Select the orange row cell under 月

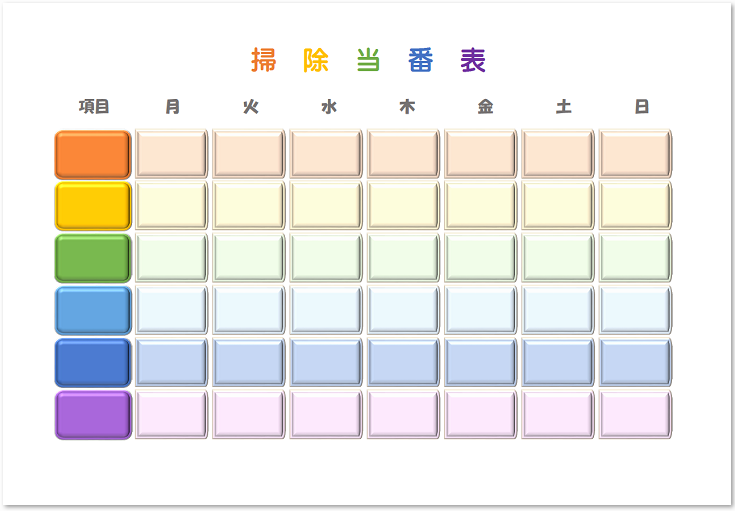click(x=171, y=154)
